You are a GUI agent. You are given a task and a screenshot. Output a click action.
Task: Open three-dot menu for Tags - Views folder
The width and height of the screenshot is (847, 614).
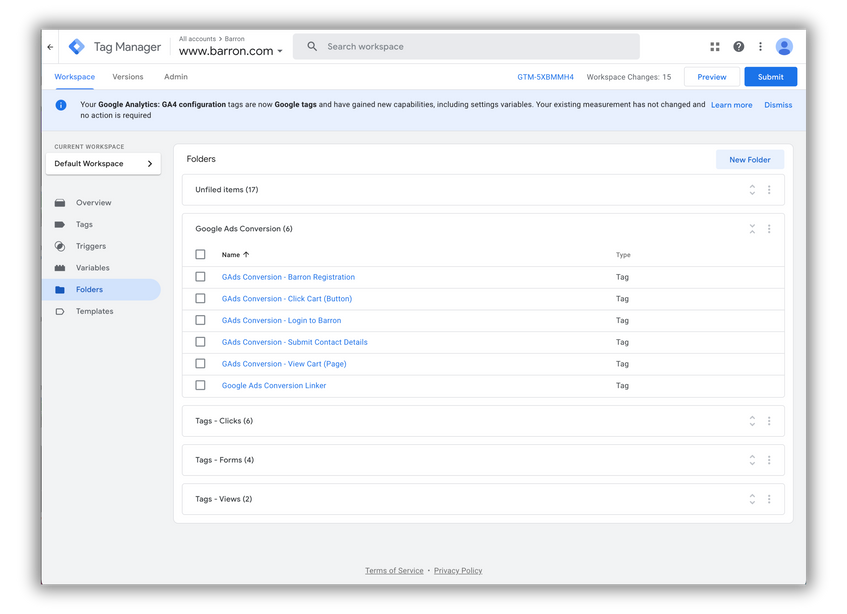click(769, 500)
